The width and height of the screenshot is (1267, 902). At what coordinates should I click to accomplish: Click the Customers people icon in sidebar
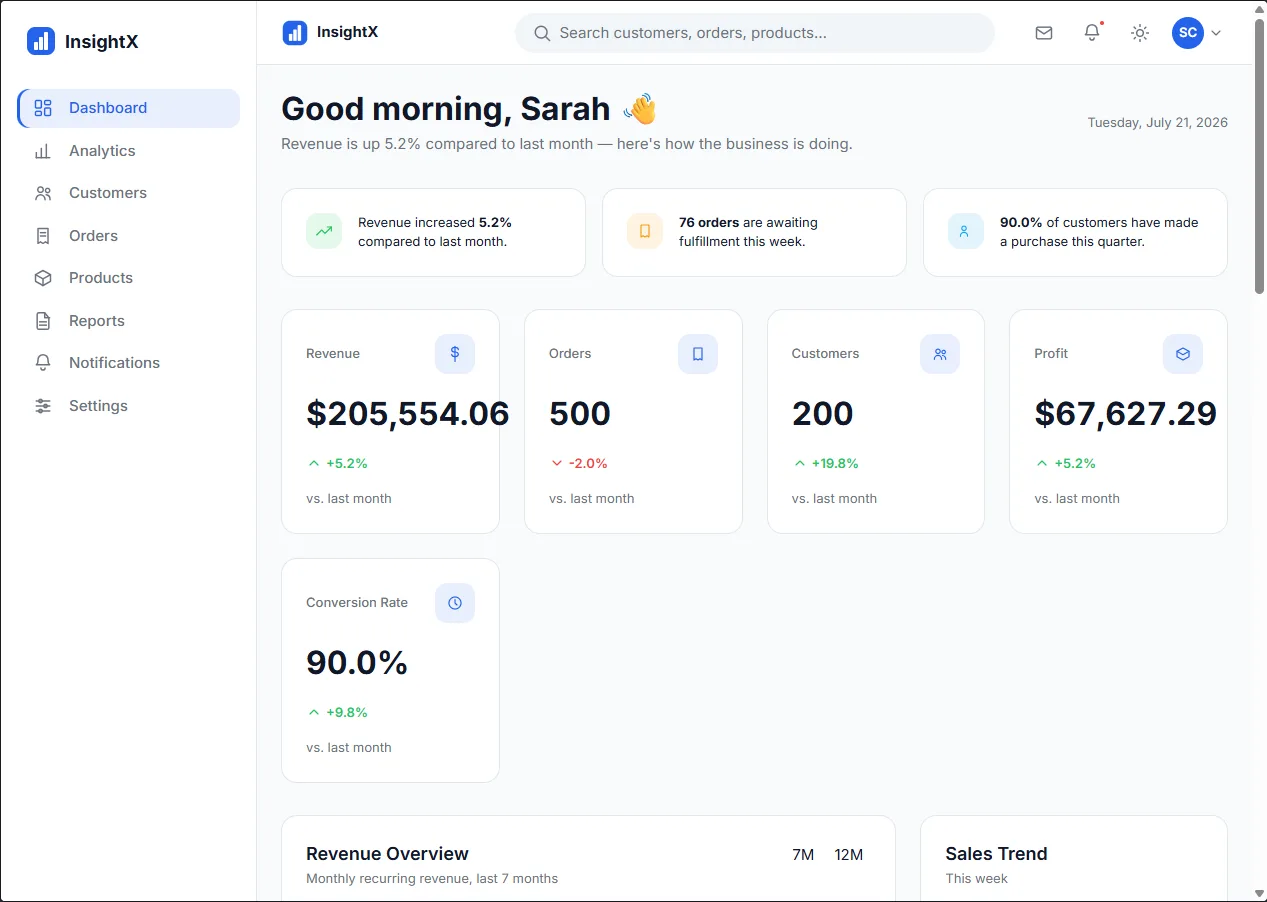coord(43,193)
